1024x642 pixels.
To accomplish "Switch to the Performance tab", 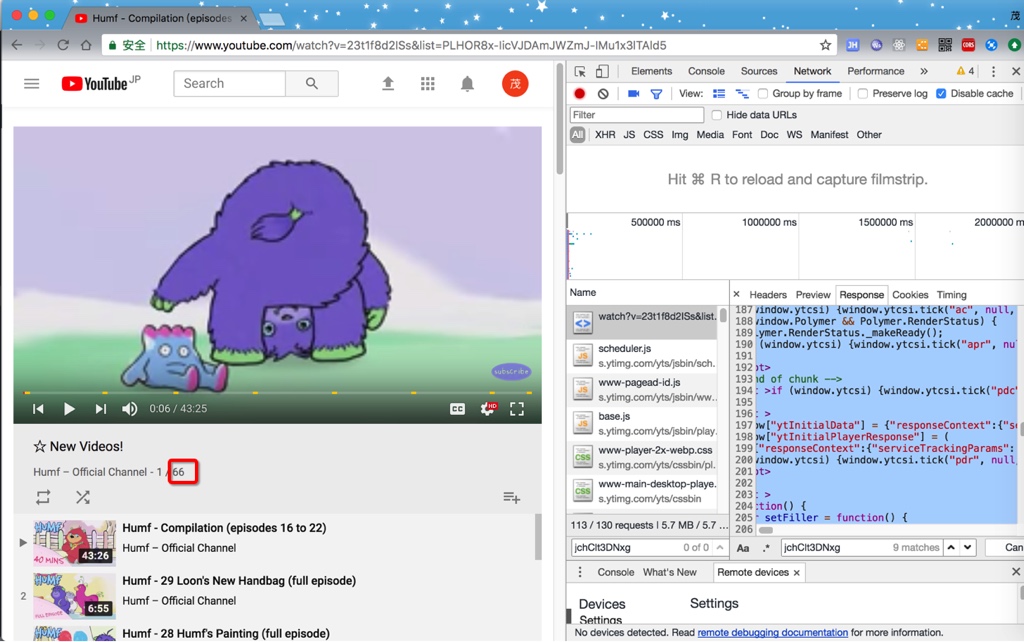I will coord(876,71).
